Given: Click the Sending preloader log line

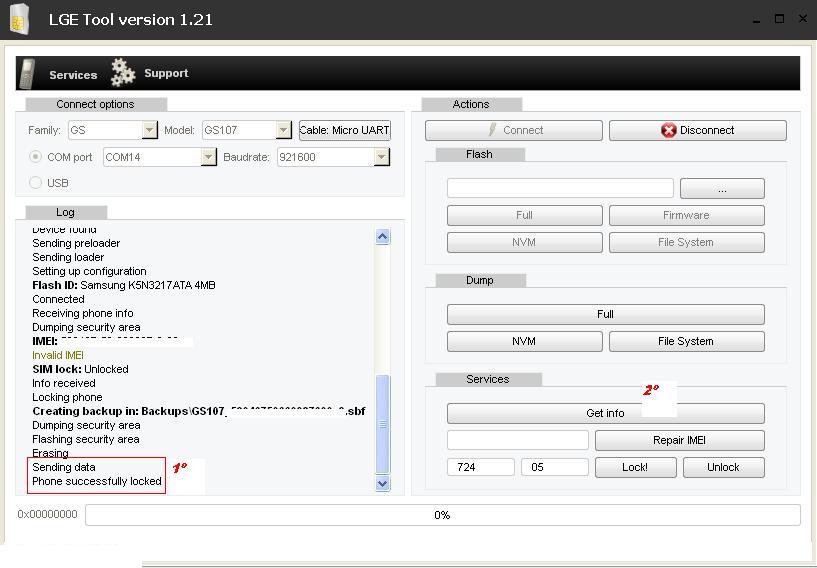Looking at the screenshot, I should tap(76, 243).
